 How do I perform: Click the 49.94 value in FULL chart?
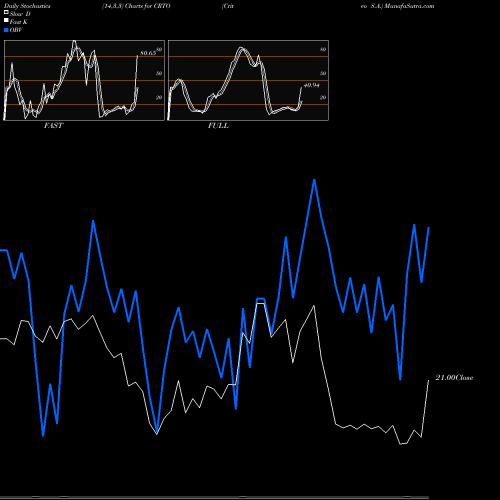tap(311, 85)
